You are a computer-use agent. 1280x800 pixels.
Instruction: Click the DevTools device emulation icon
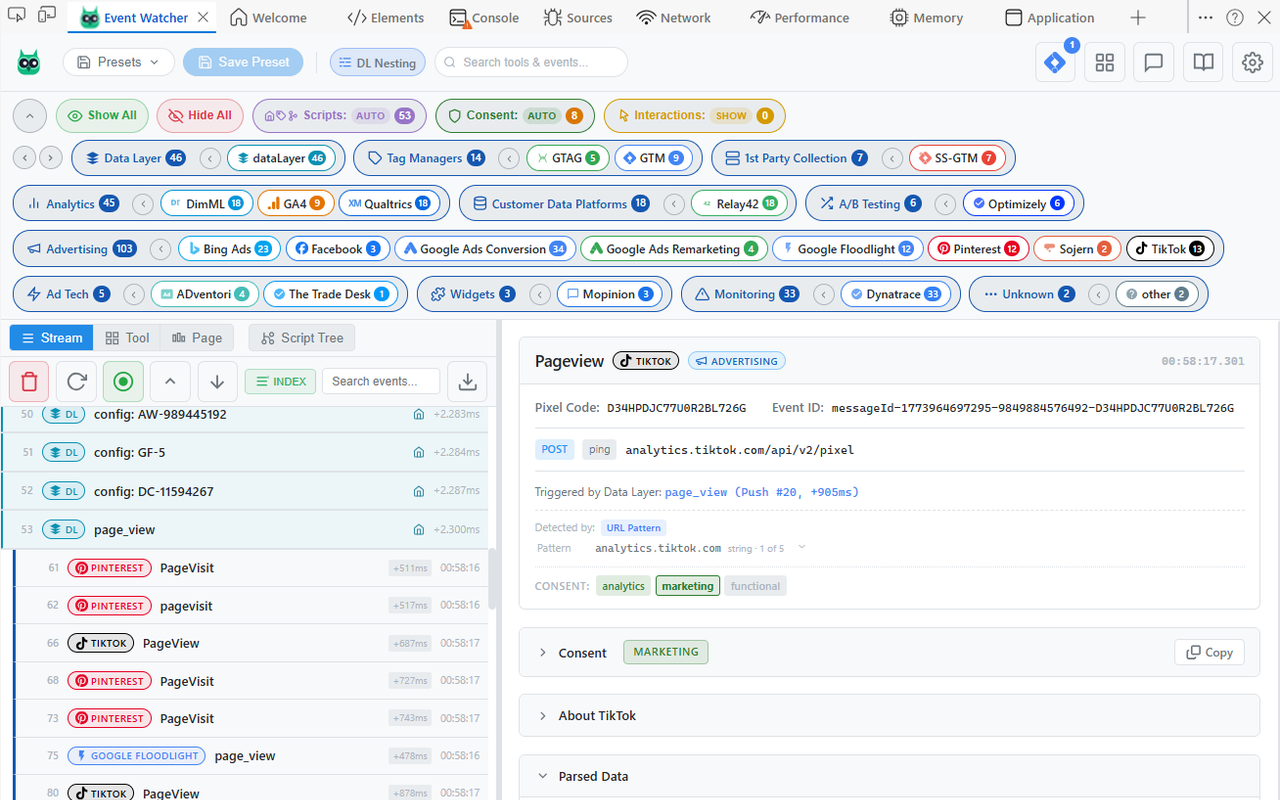[x=47, y=17]
